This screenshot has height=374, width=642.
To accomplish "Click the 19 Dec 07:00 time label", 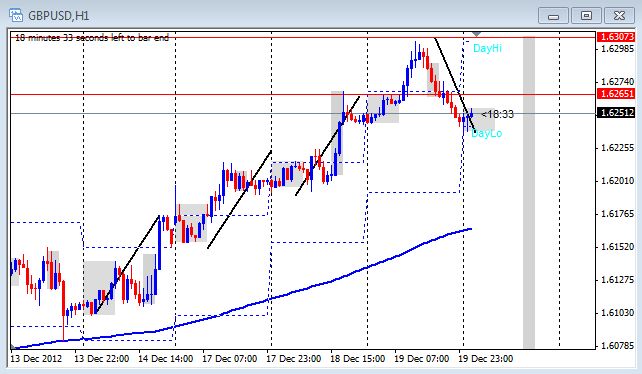I will click(x=421, y=359).
